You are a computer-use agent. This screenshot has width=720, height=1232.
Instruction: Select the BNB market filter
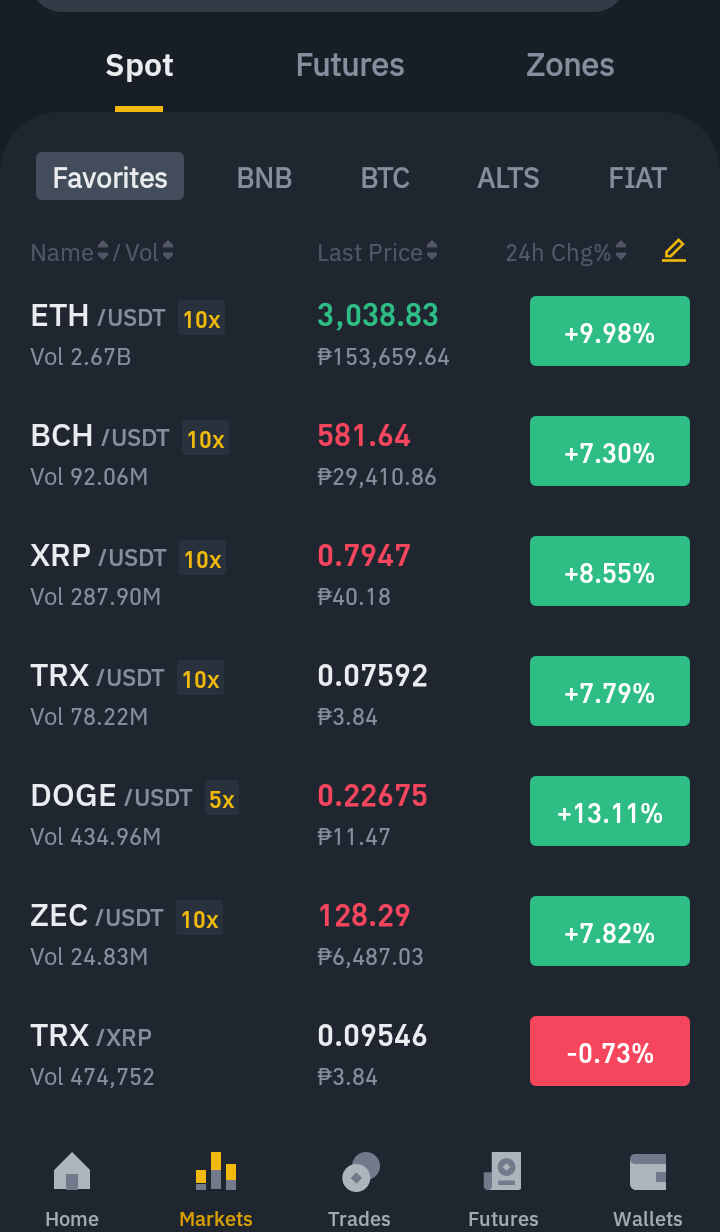click(x=264, y=177)
